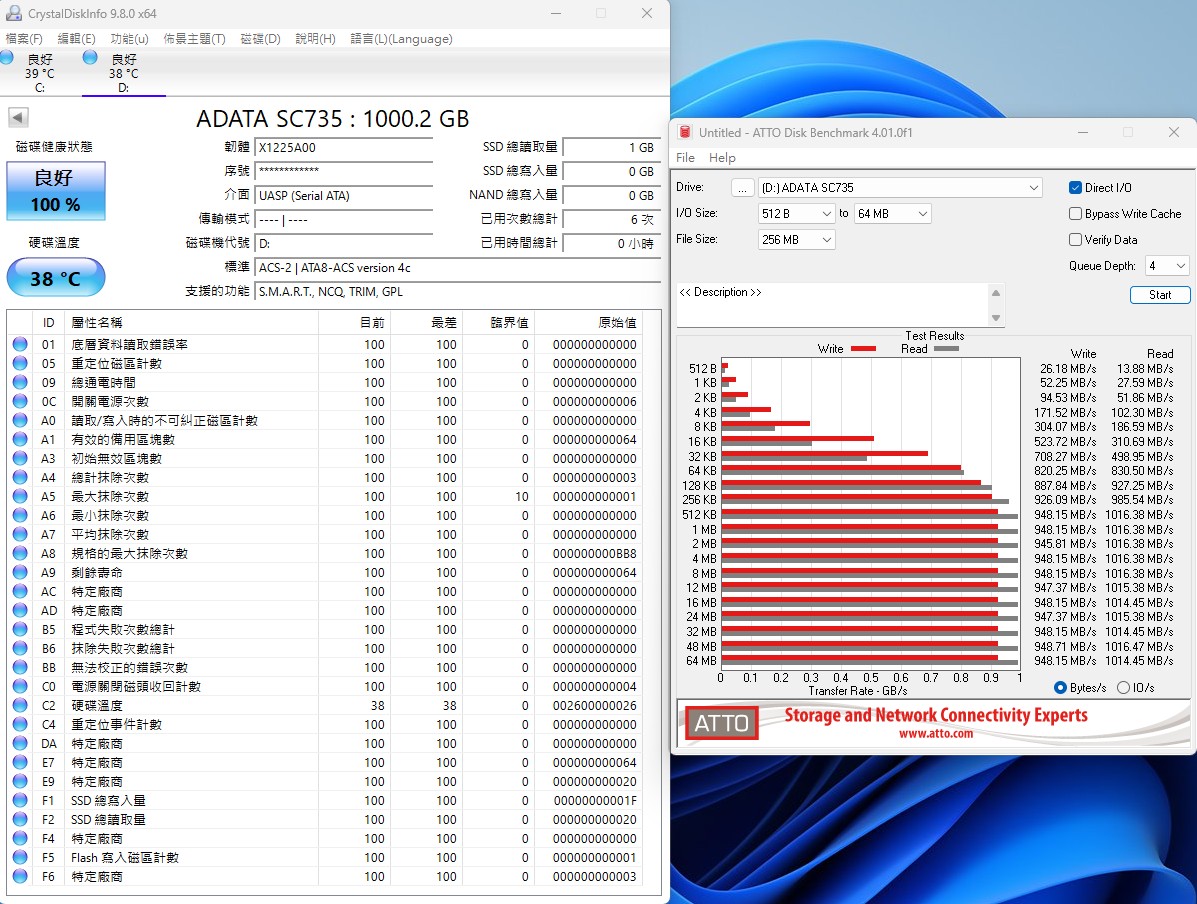Click the status orb of attribute 05
Image resolution: width=1197 pixels, height=904 pixels.
20,363
